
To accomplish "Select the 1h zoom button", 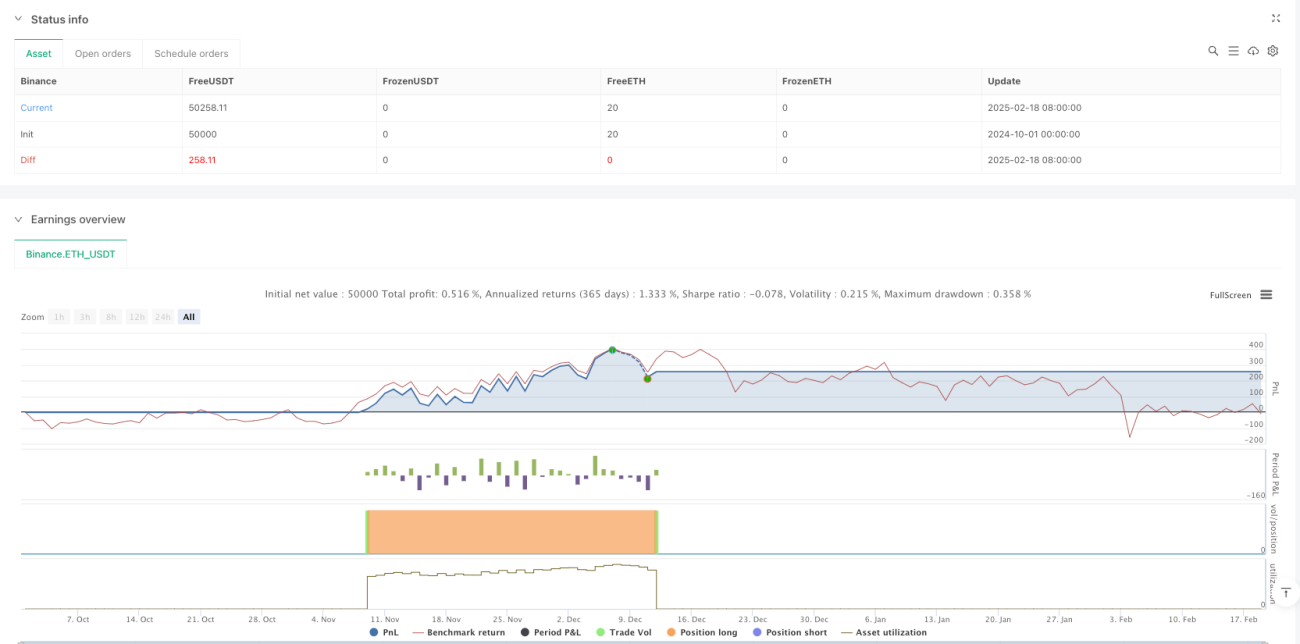I will 59,317.
